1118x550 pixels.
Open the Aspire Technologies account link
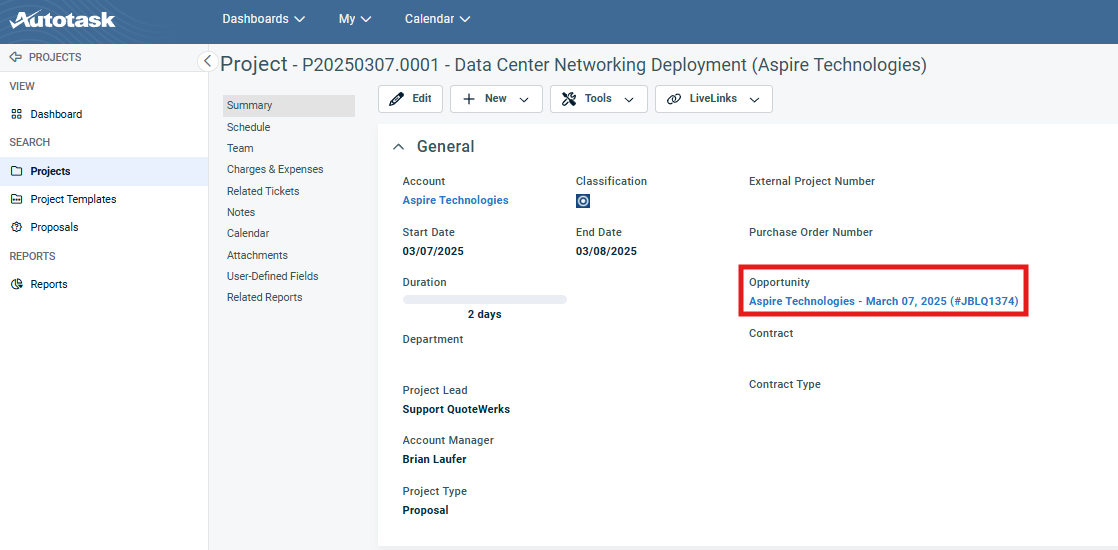pyautogui.click(x=456, y=200)
